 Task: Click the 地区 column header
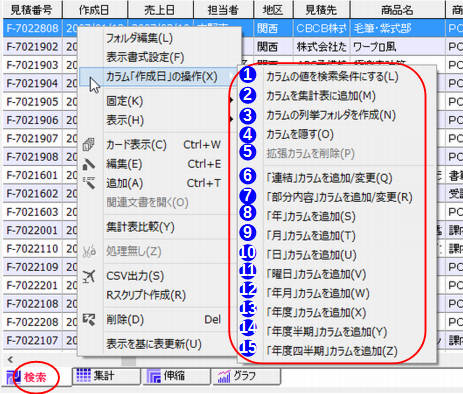[273, 10]
